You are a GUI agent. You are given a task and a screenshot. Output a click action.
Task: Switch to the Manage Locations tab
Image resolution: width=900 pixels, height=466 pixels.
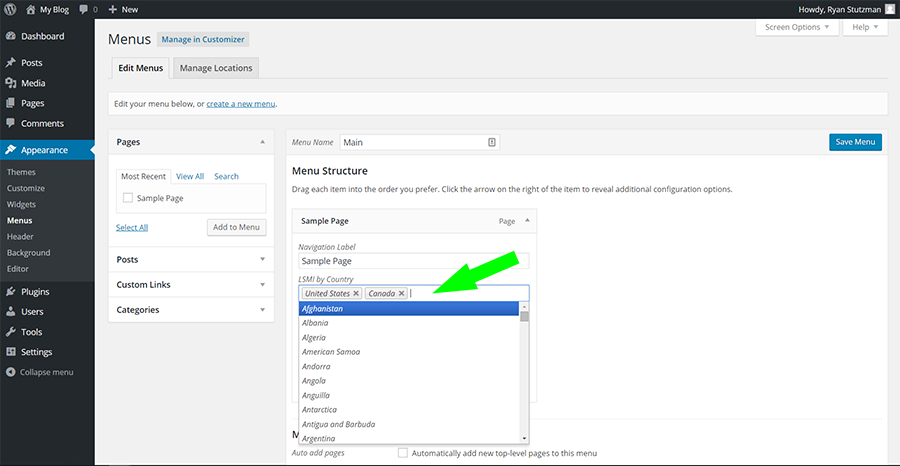click(216, 68)
